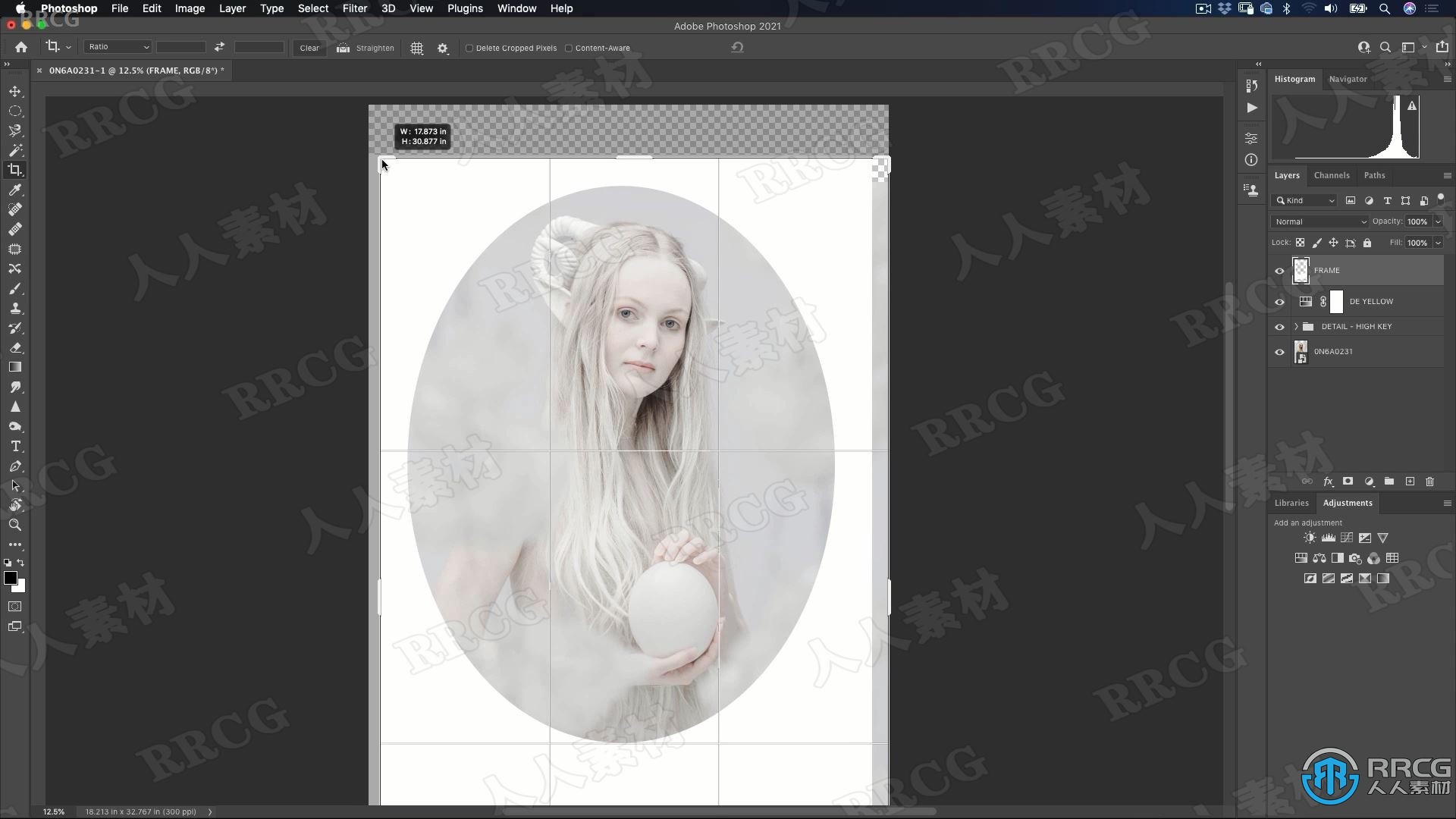Select the Healing Brush tool

click(15, 228)
